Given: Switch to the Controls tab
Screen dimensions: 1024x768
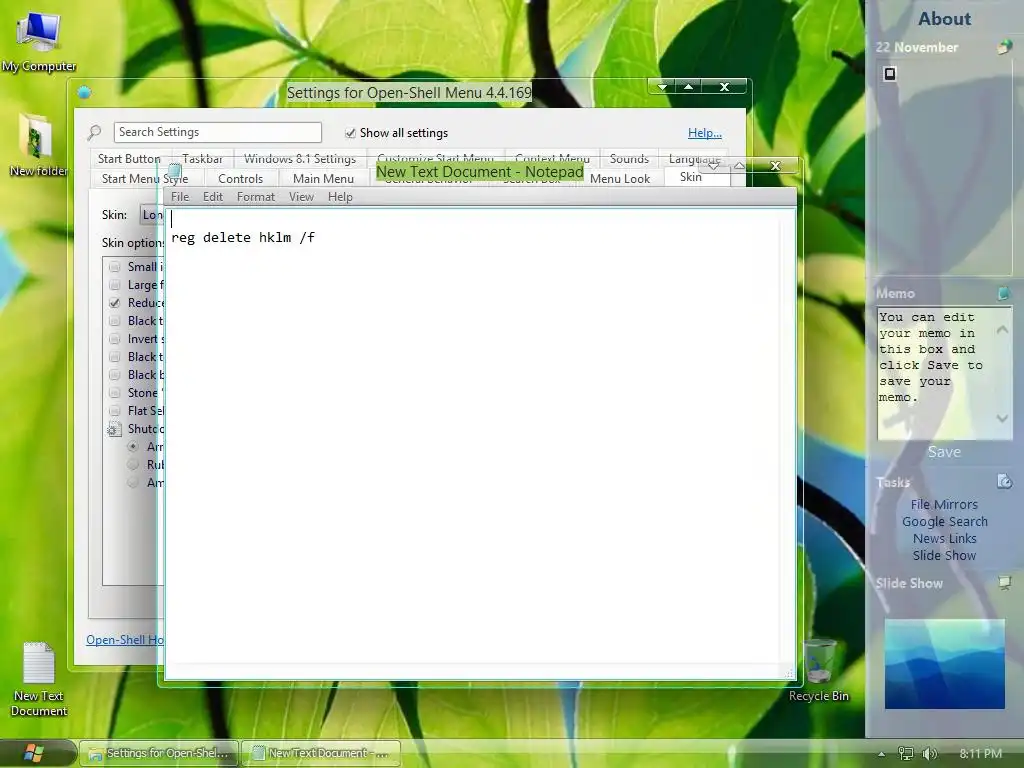Looking at the screenshot, I should 240,178.
